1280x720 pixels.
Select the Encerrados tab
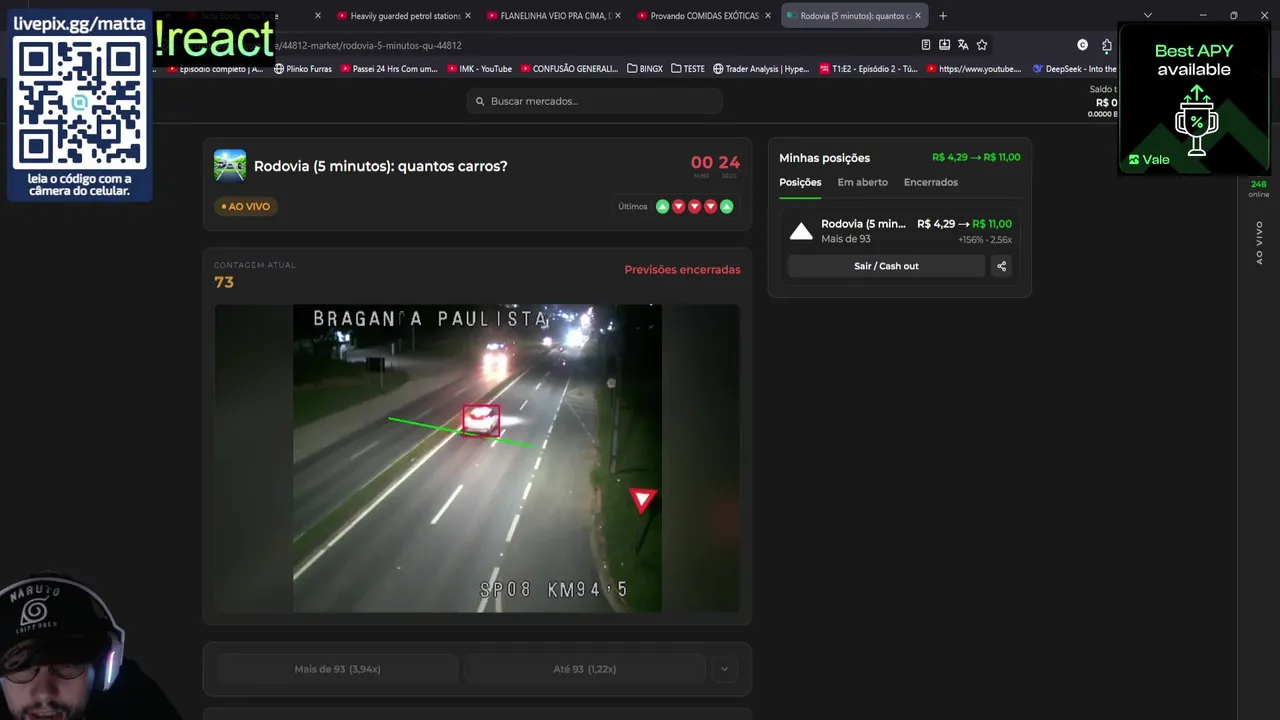(x=931, y=182)
